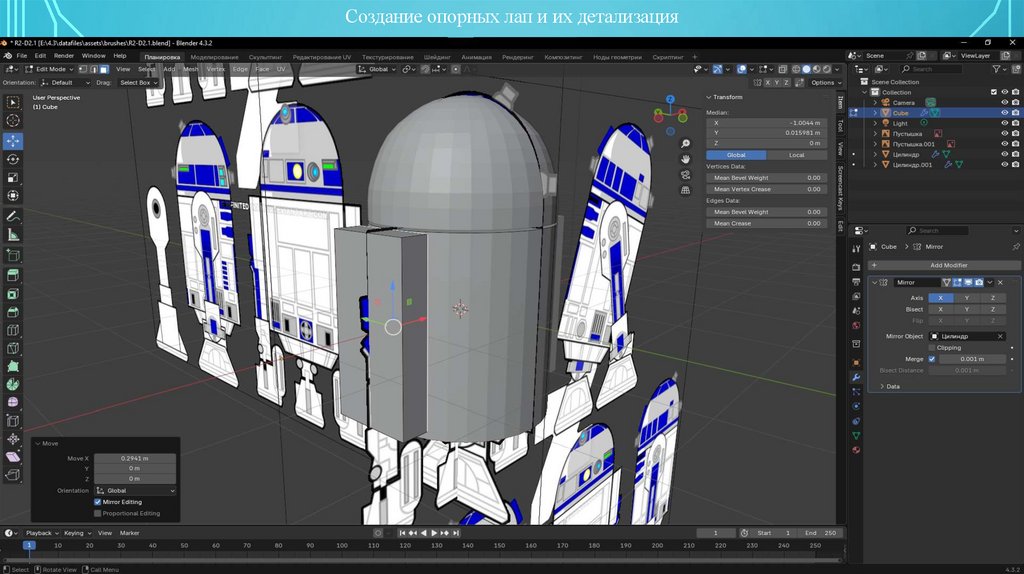The width and height of the screenshot is (1024, 574).
Task: Uncheck the Mirror Editing checkbox
Action: pos(98,502)
